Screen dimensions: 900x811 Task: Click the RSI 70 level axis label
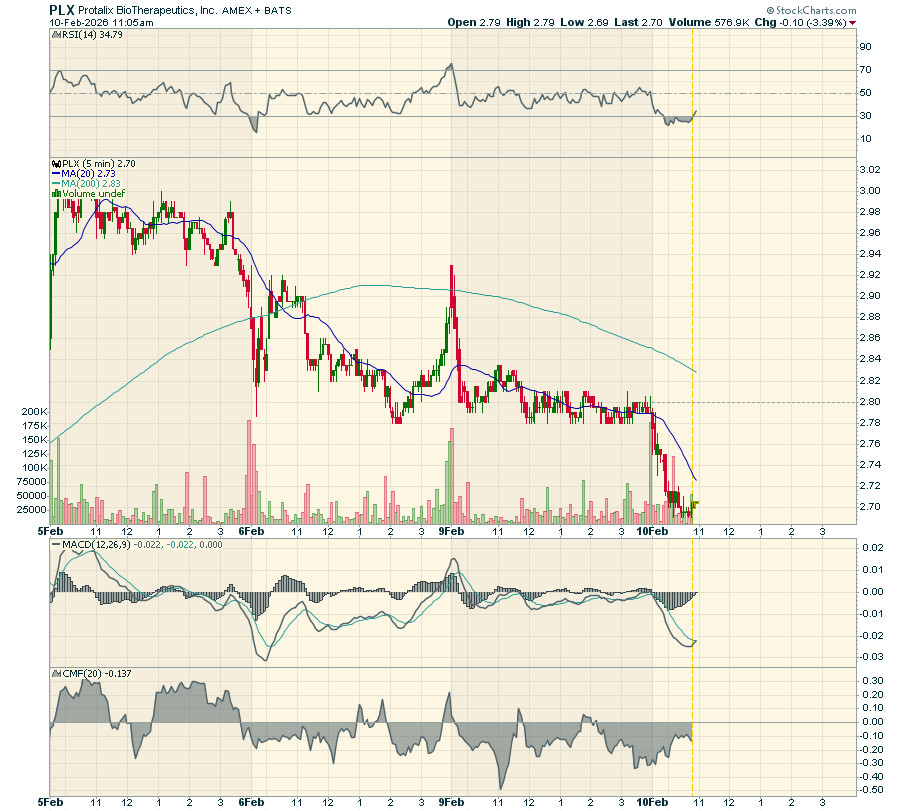[x=865, y=70]
